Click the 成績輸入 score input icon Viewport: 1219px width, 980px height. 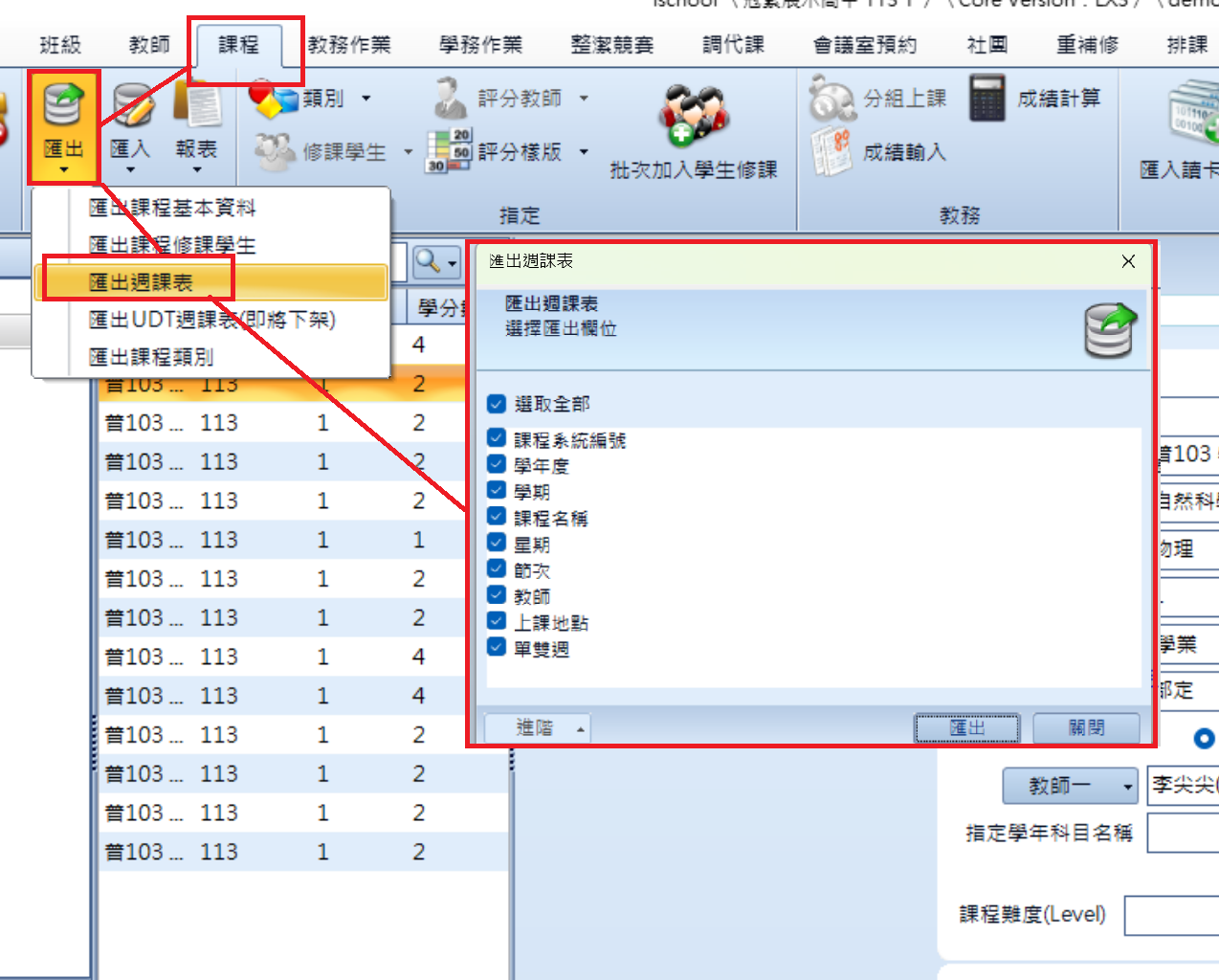[x=831, y=153]
